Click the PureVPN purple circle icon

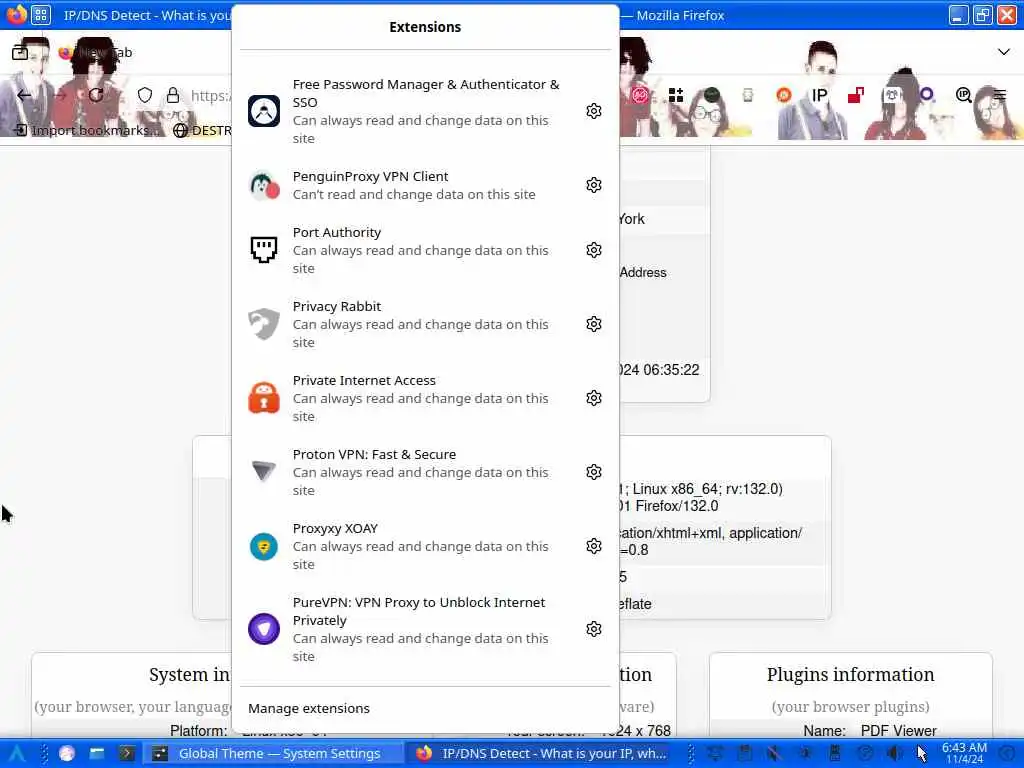[264, 629]
